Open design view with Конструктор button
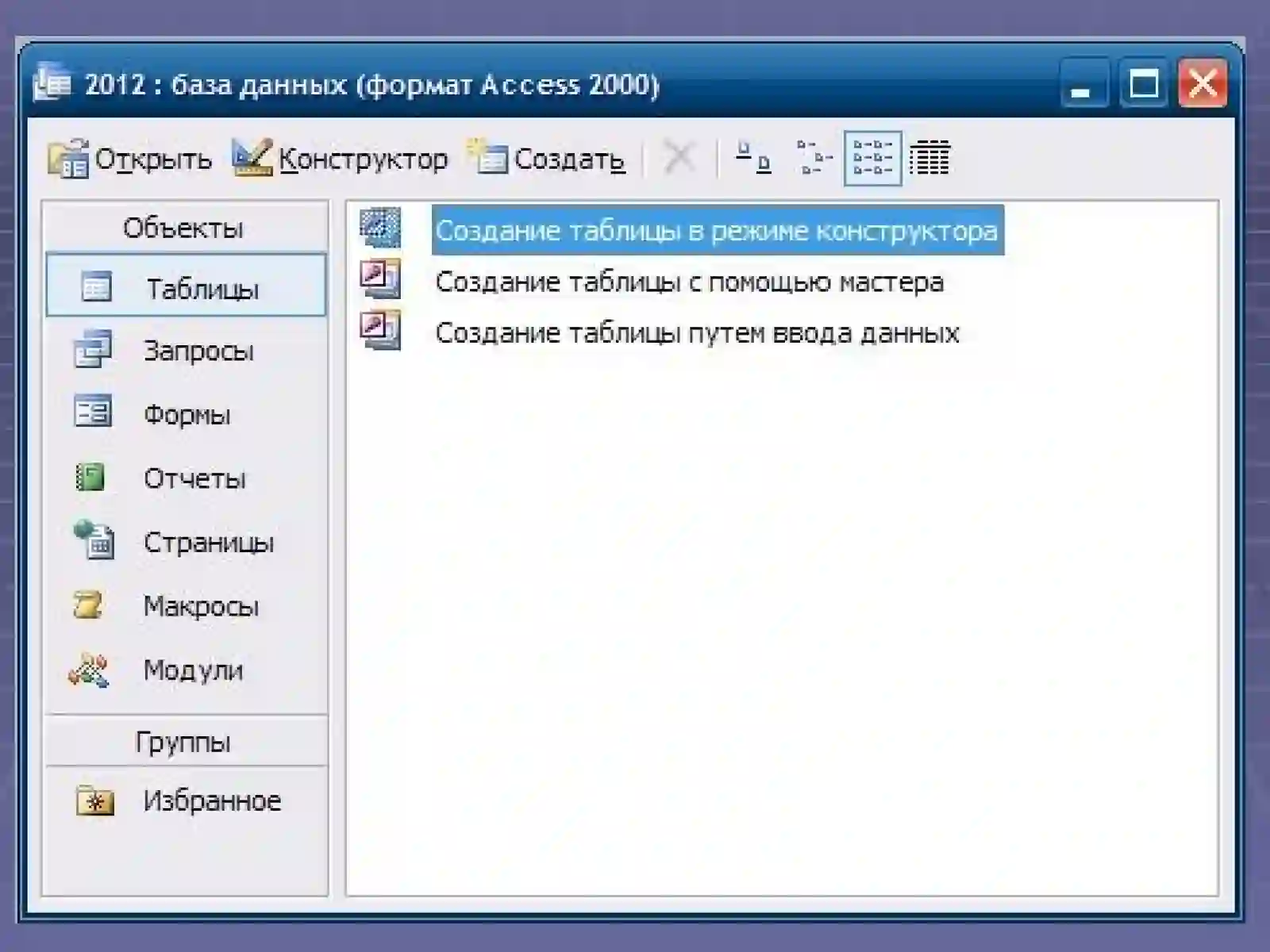 click(x=340, y=159)
